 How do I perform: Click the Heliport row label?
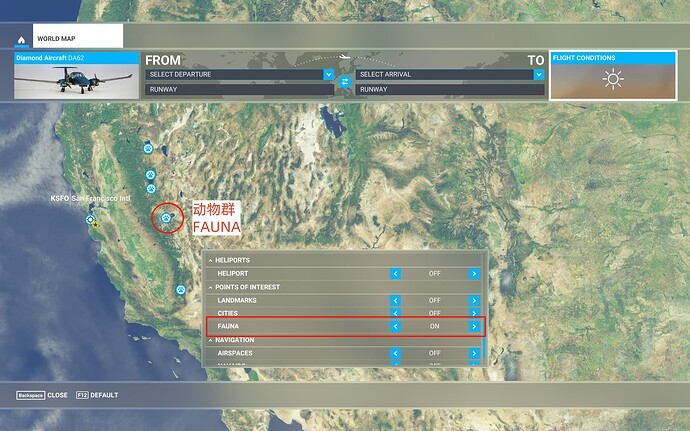(233, 273)
